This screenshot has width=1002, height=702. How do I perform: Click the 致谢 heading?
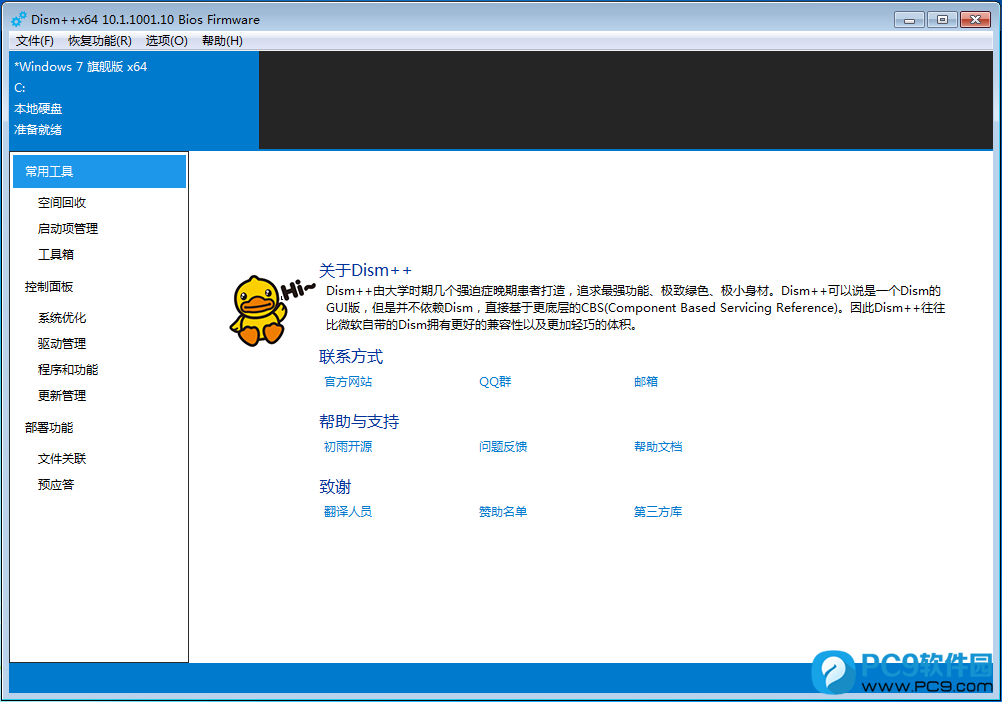[x=335, y=487]
